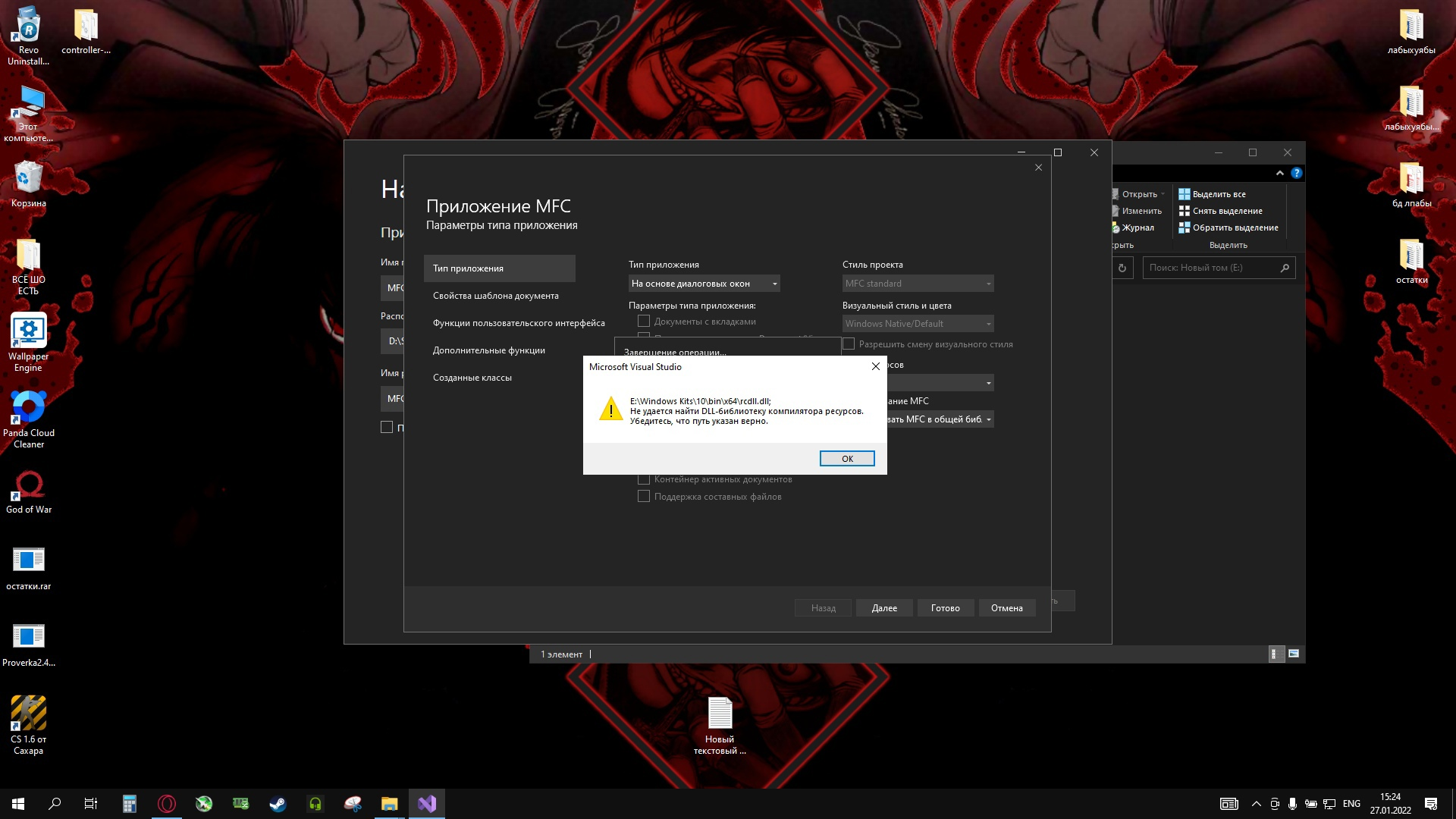Open the notification center icon
The width and height of the screenshot is (1456, 819).
tap(1431, 804)
